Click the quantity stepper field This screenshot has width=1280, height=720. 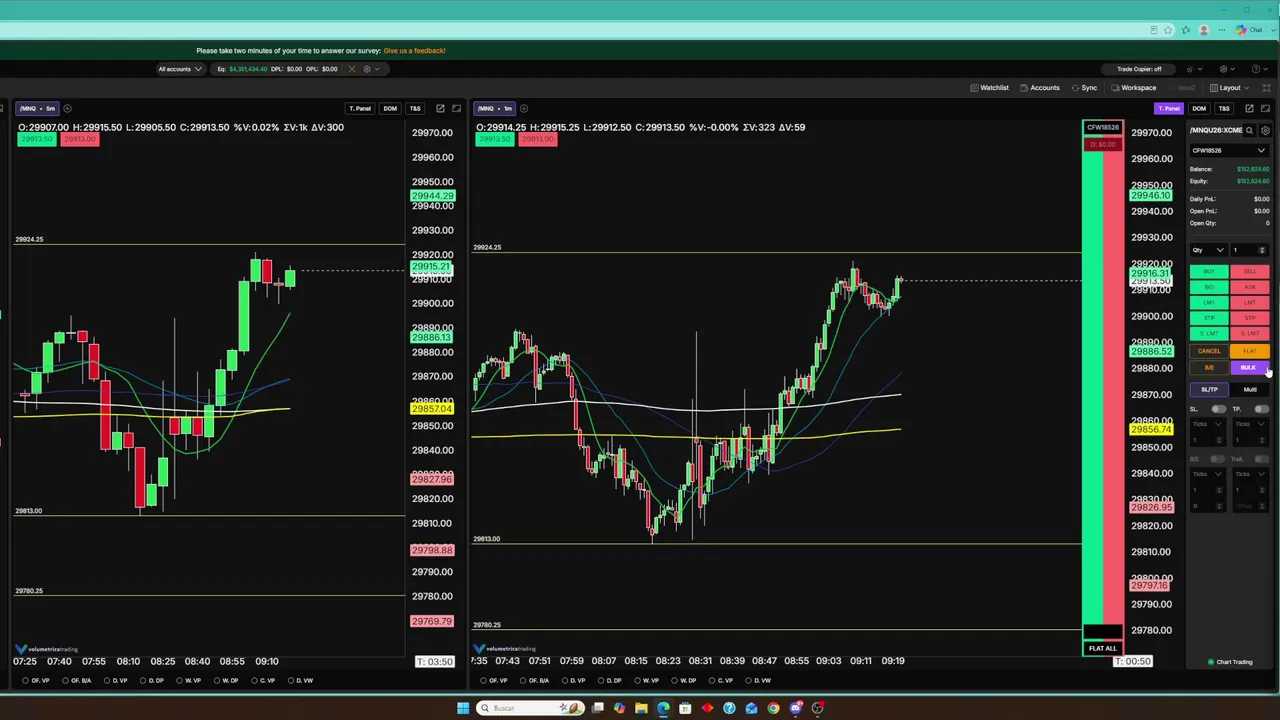point(1250,250)
